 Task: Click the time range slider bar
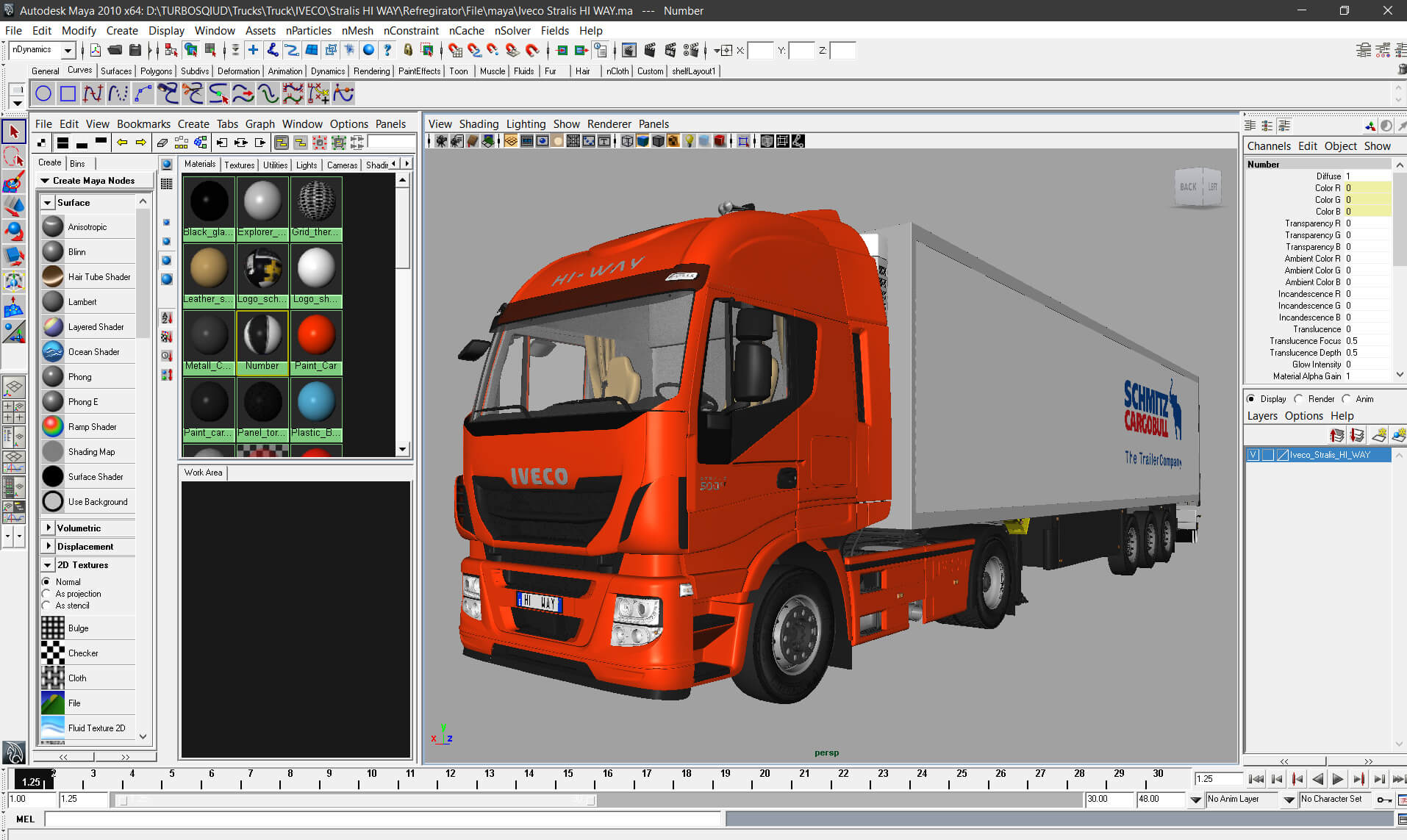357,800
